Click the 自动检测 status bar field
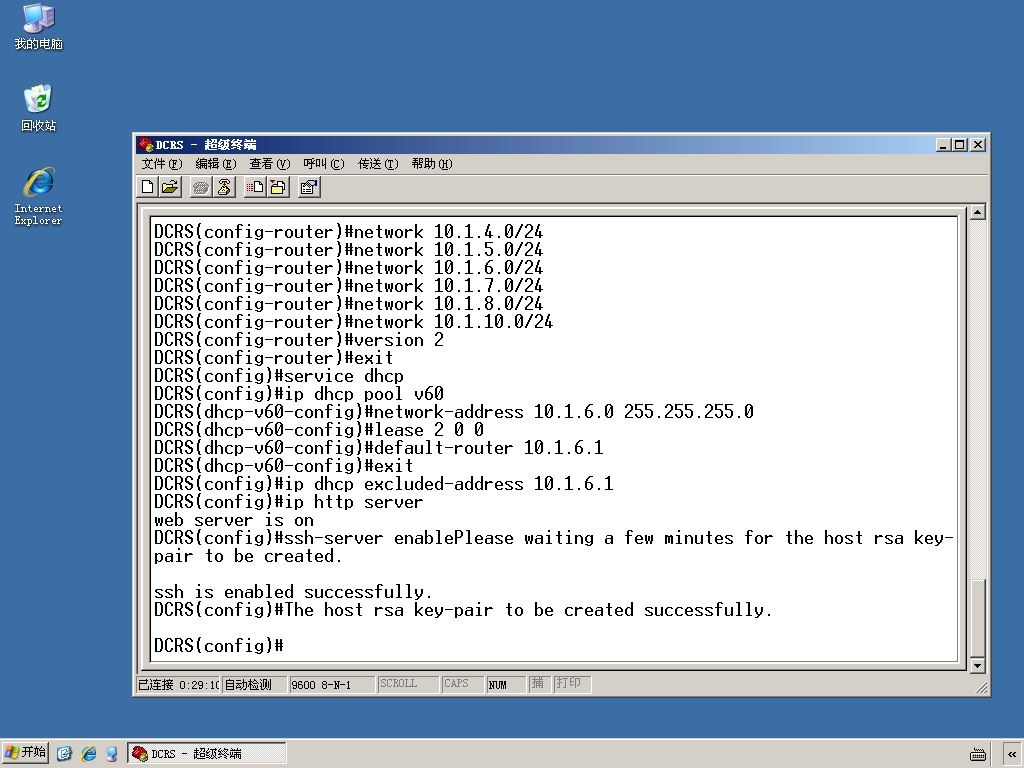The width and height of the screenshot is (1024, 768). coord(254,684)
